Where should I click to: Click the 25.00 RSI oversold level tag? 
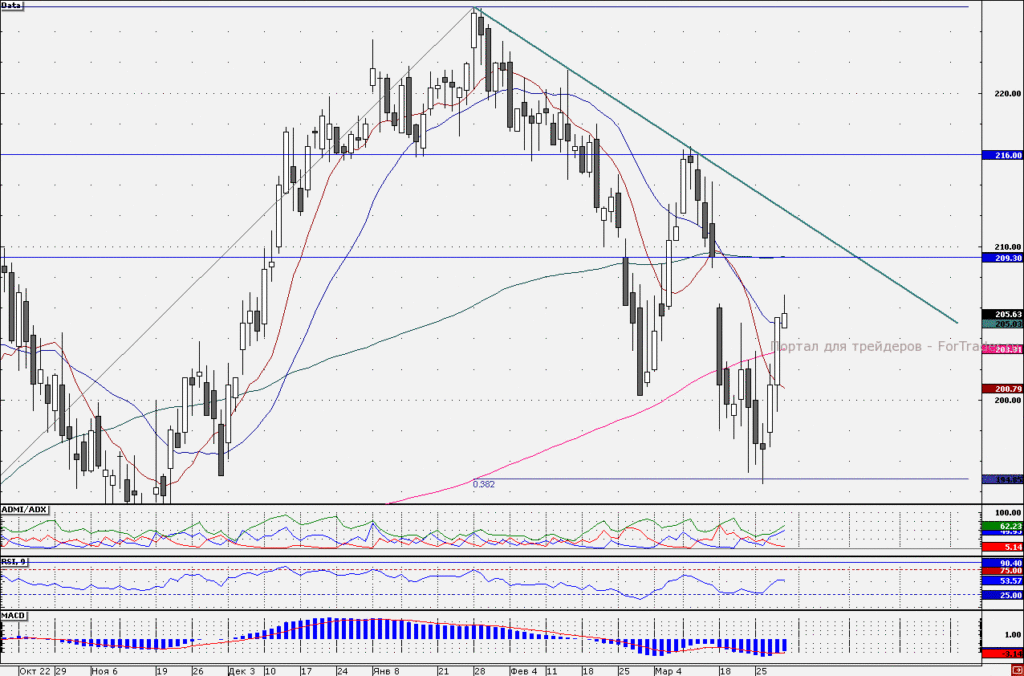click(x=1002, y=595)
